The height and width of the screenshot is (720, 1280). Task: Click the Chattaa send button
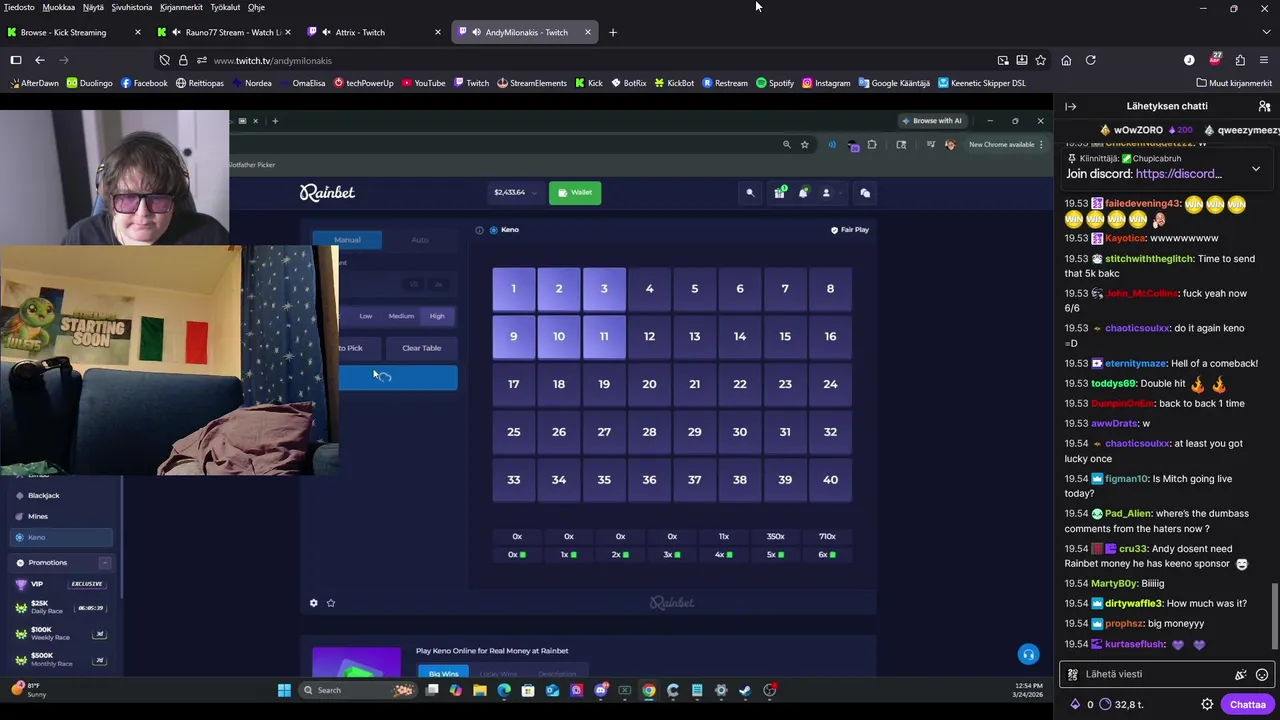1247,704
